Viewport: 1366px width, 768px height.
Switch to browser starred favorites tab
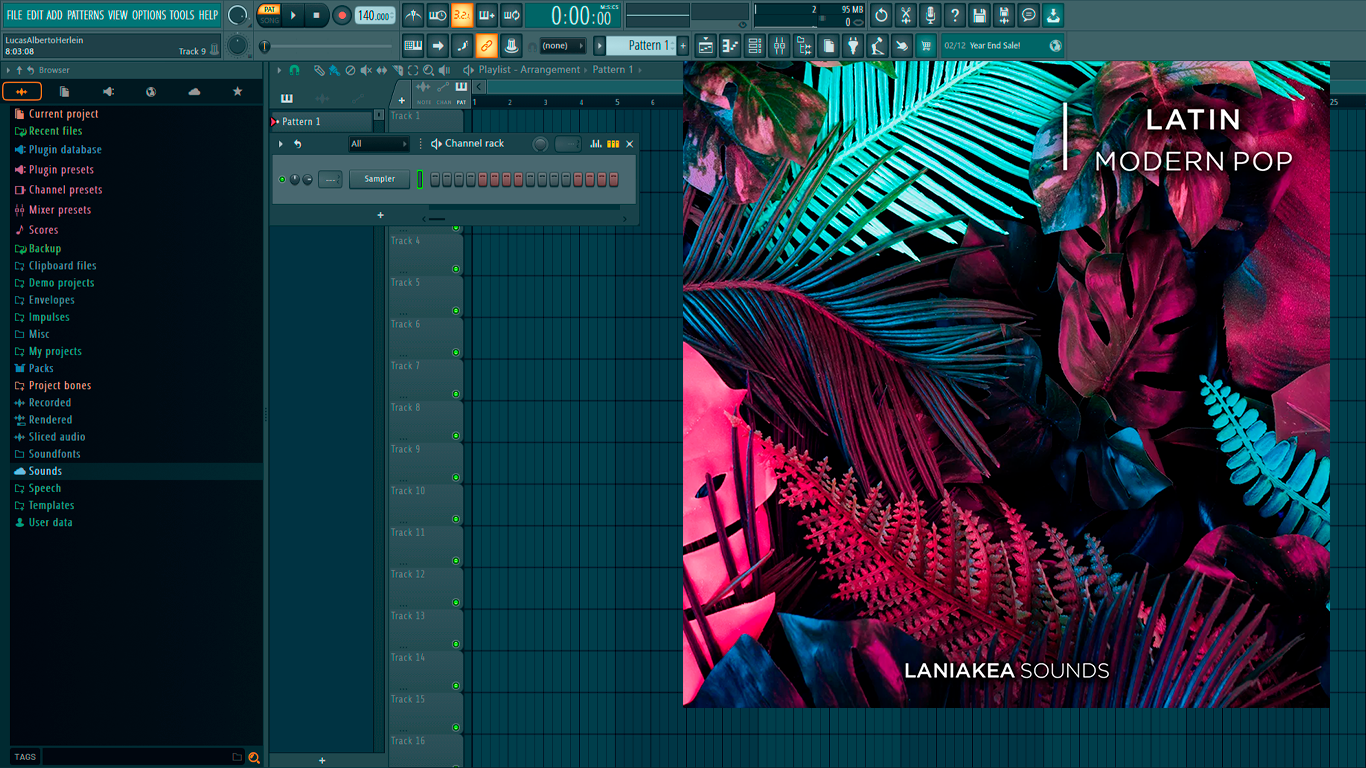pos(237,91)
